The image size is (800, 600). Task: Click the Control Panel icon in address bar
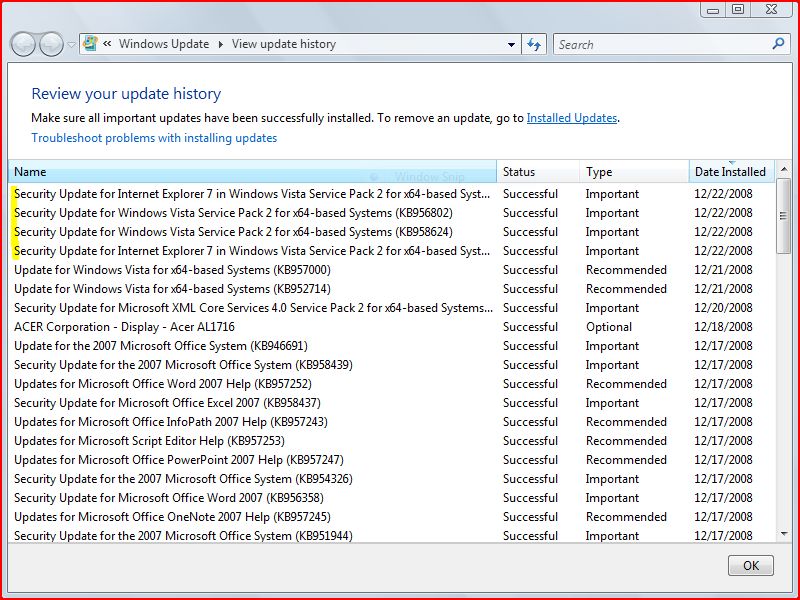90,44
